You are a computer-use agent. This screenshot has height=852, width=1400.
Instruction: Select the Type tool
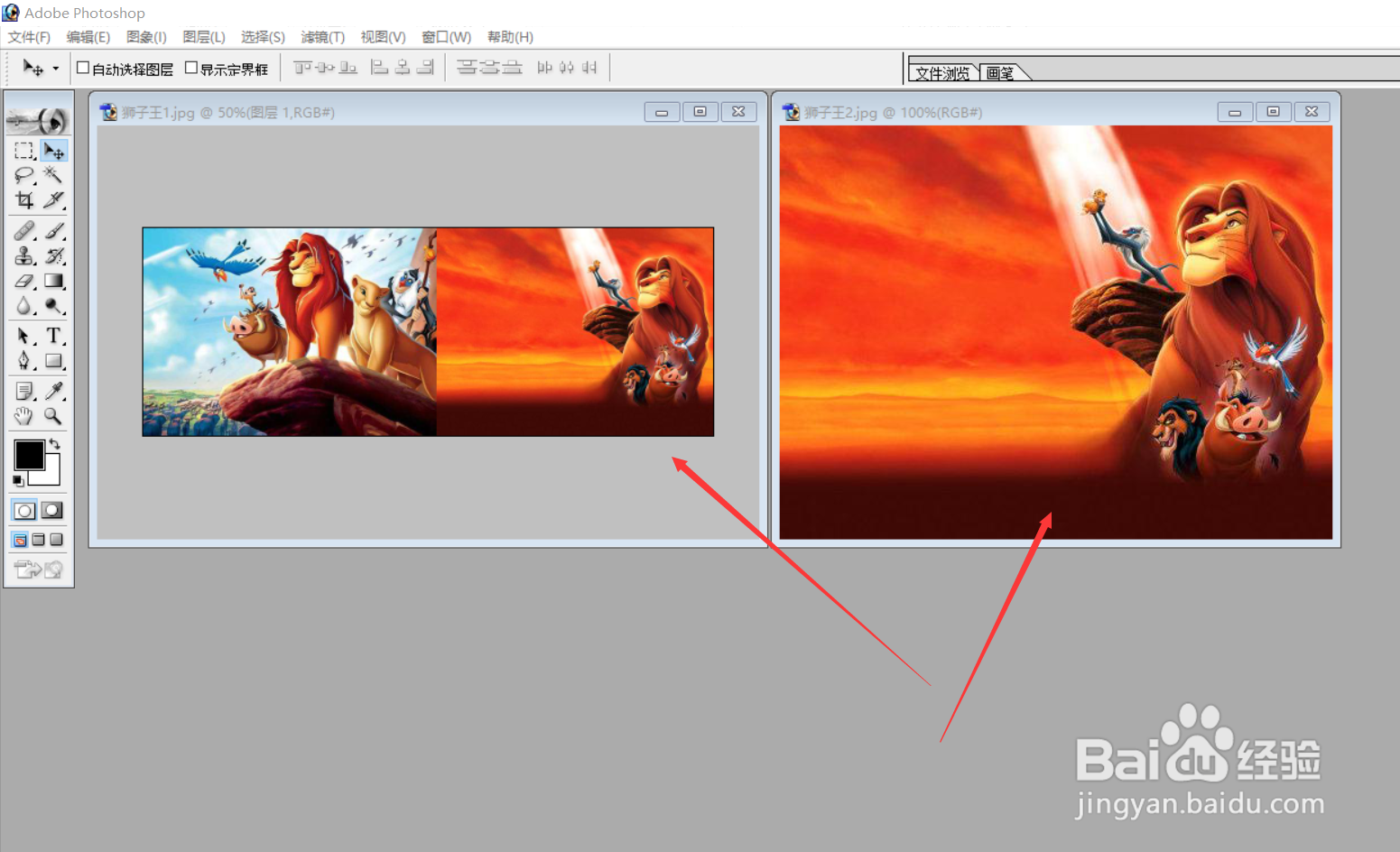[x=54, y=337]
